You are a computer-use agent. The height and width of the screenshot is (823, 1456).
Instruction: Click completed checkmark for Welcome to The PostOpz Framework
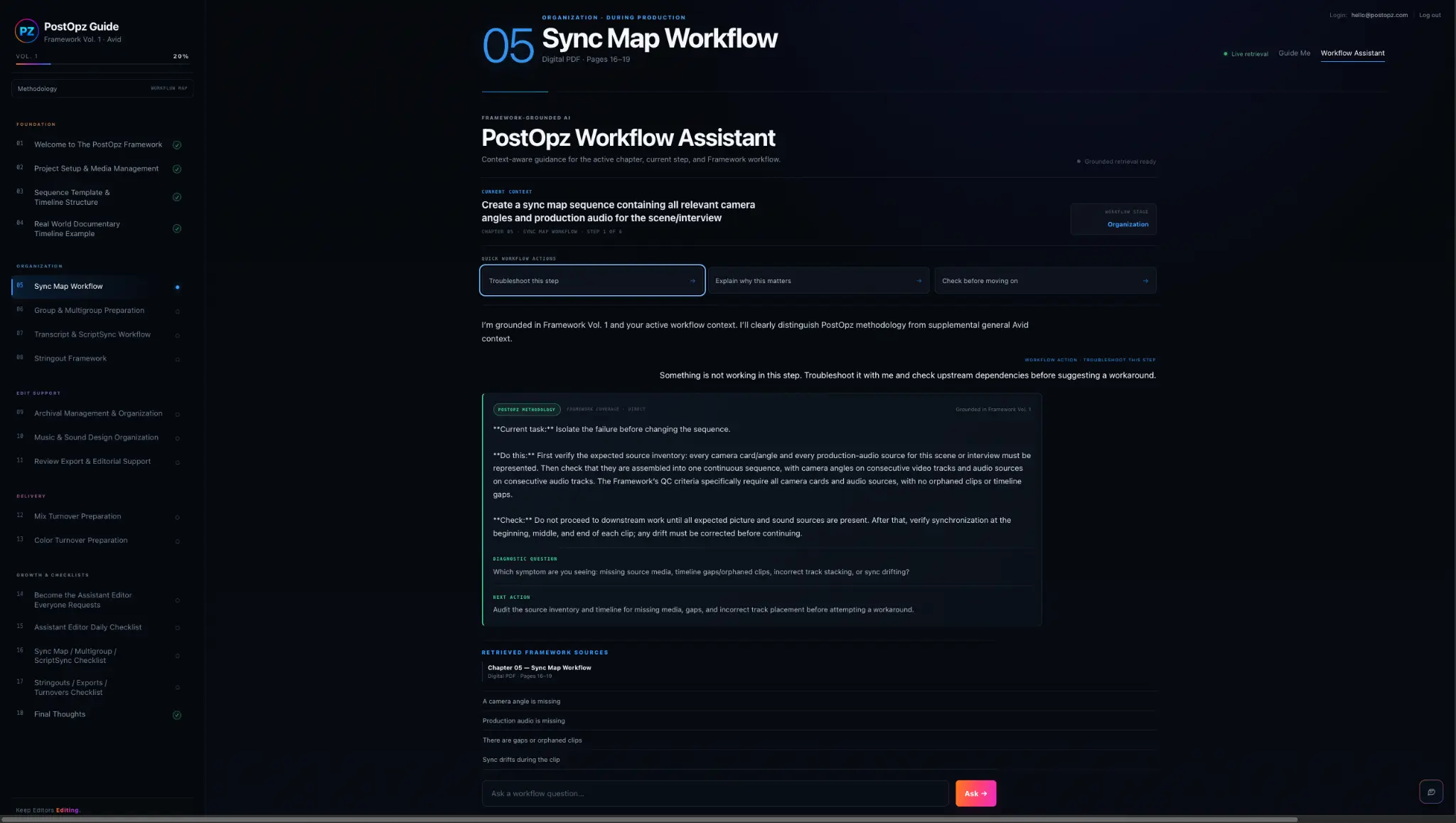[x=177, y=145]
